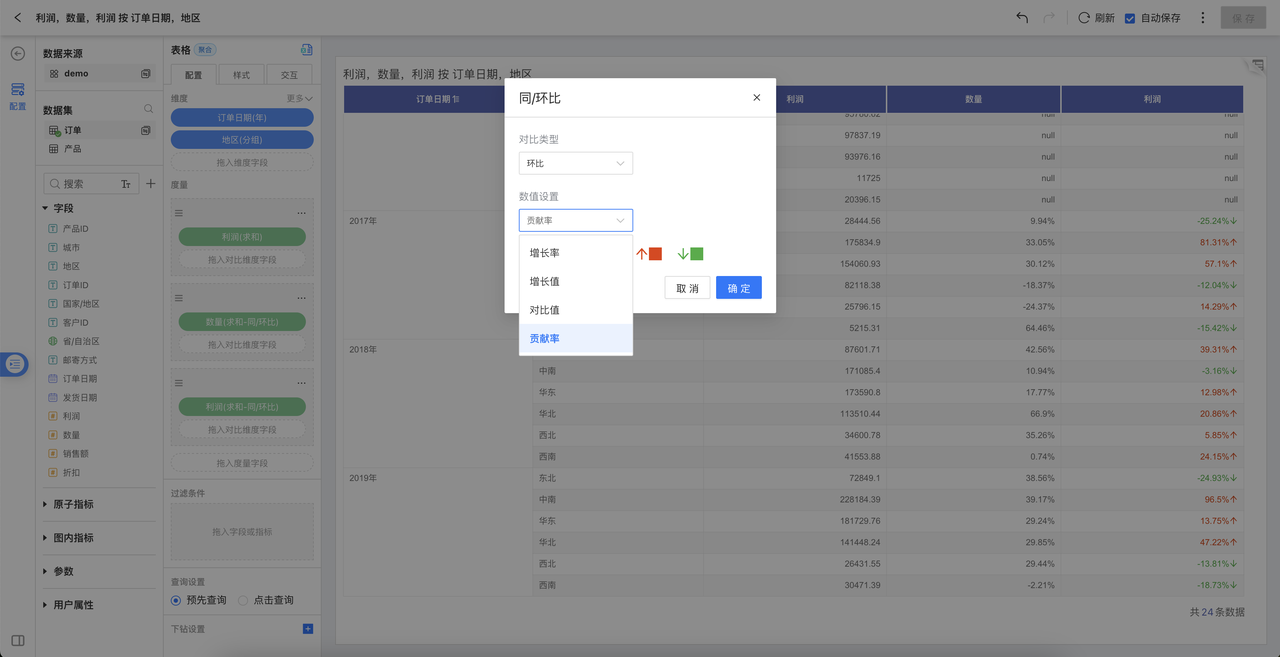Select the 预先查询 radio button

[x=176, y=600]
